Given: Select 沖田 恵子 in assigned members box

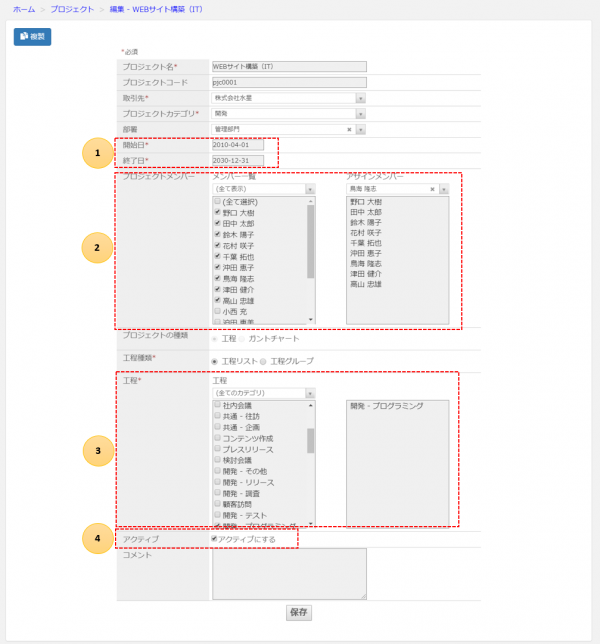Looking at the screenshot, I should (x=366, y=253).
